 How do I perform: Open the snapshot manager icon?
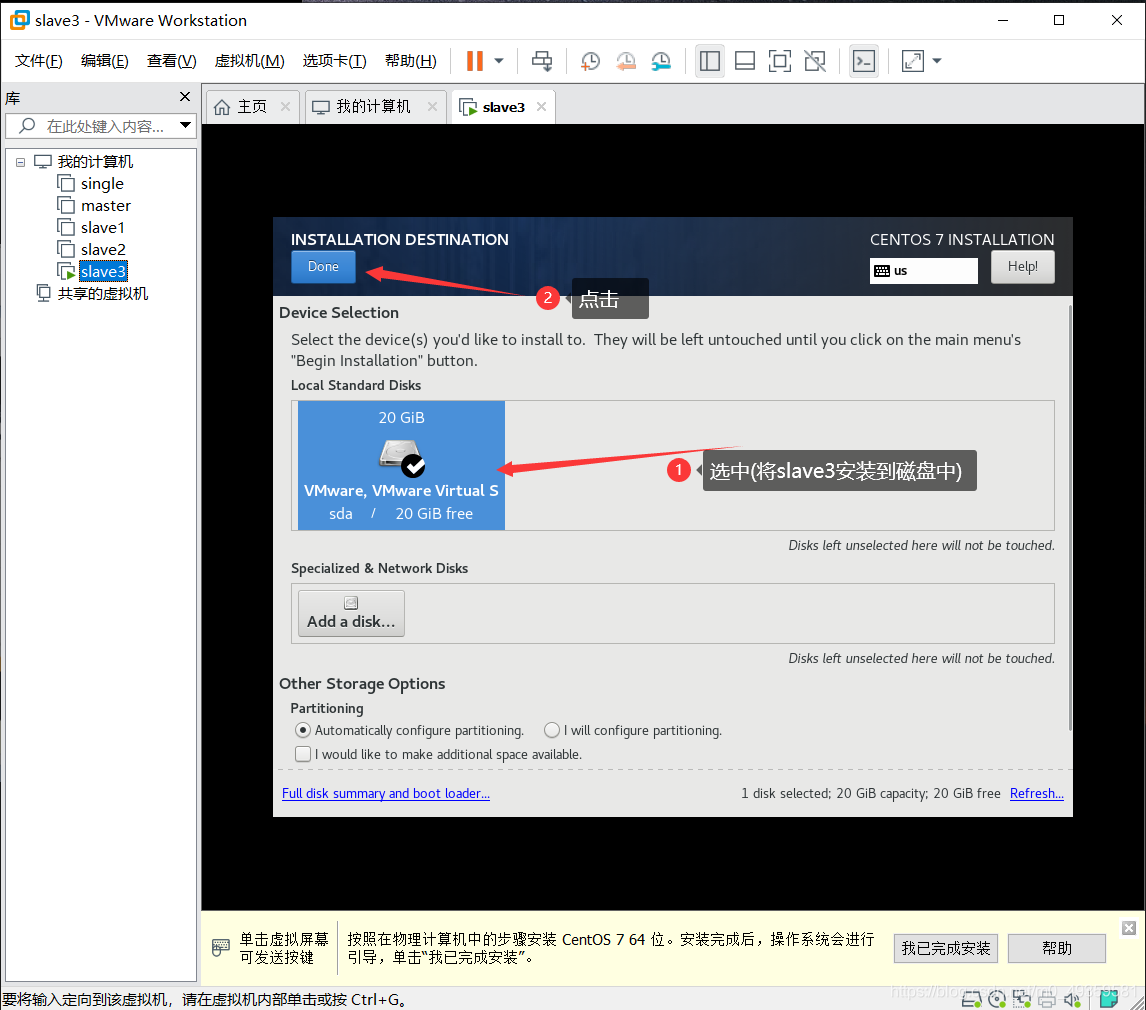661,61
